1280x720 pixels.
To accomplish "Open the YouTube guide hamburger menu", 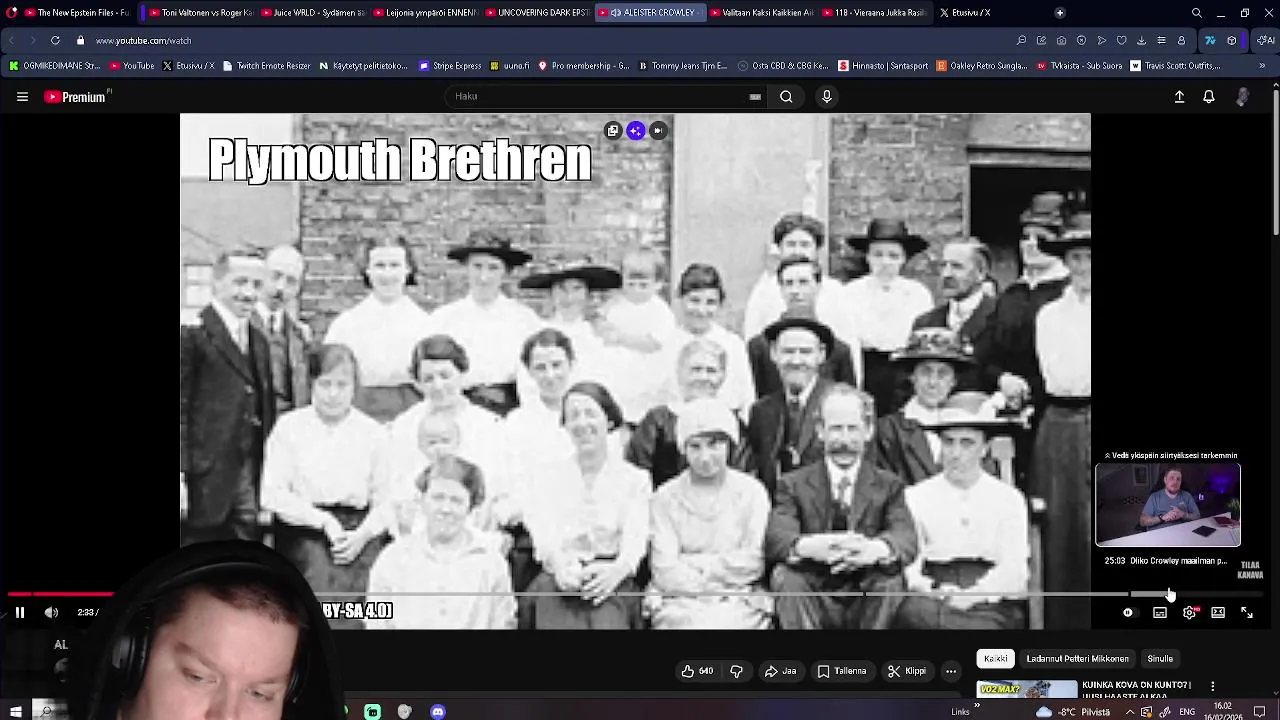I will pyautogui.click(x=22, y=96).
